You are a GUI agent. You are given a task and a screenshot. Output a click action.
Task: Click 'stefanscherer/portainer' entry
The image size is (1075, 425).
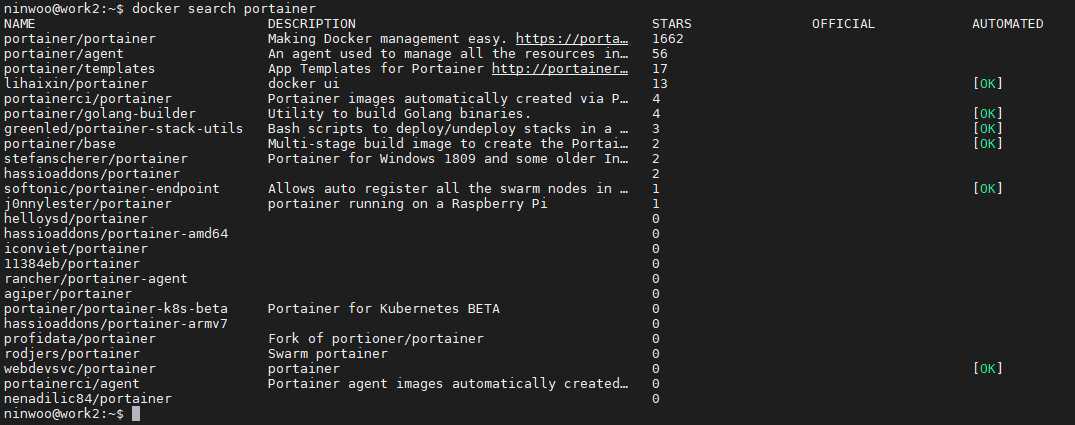95,159
